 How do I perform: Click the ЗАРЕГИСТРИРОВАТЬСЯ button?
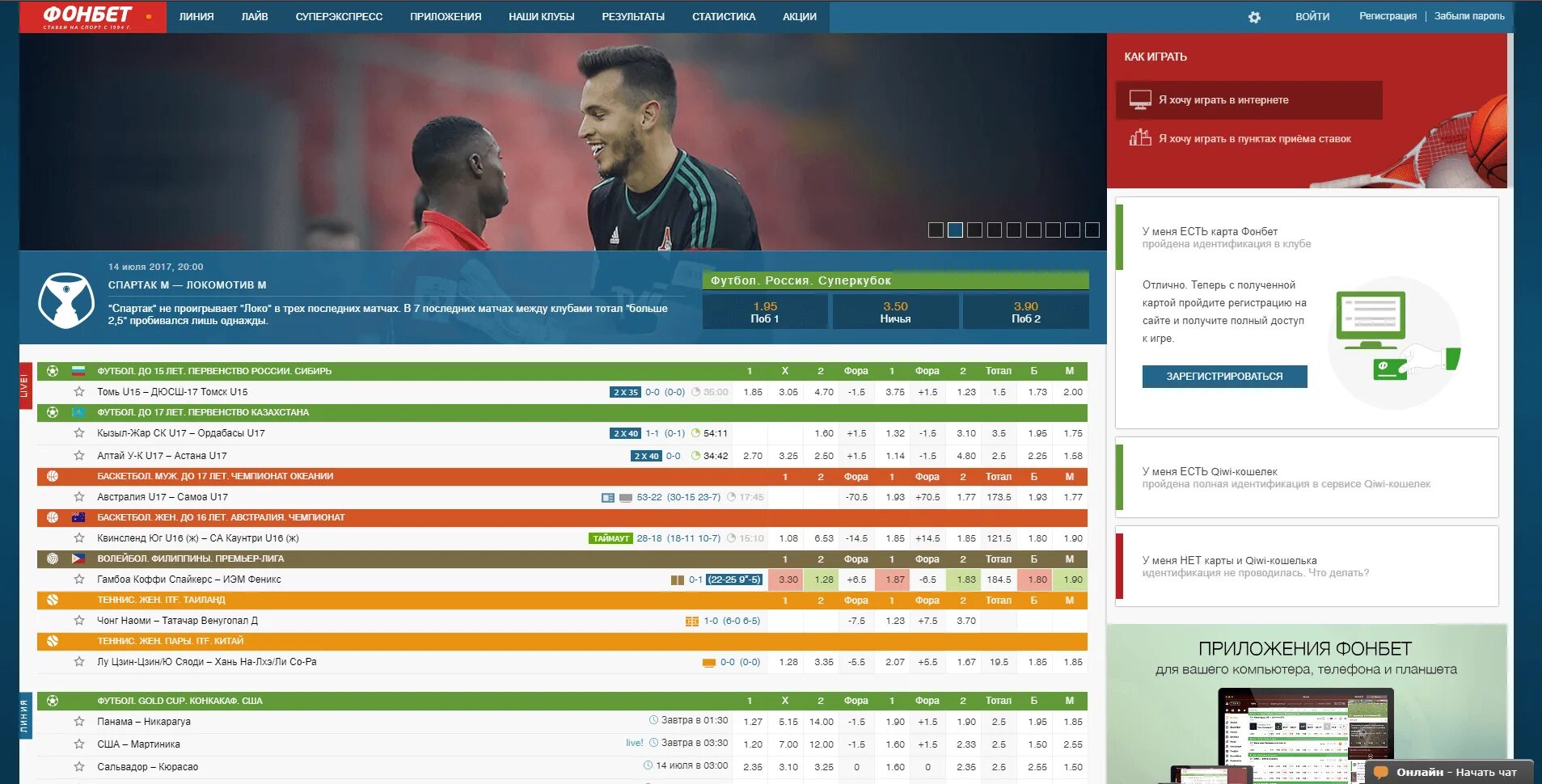pyautogui.click(x=1224, y=377)
